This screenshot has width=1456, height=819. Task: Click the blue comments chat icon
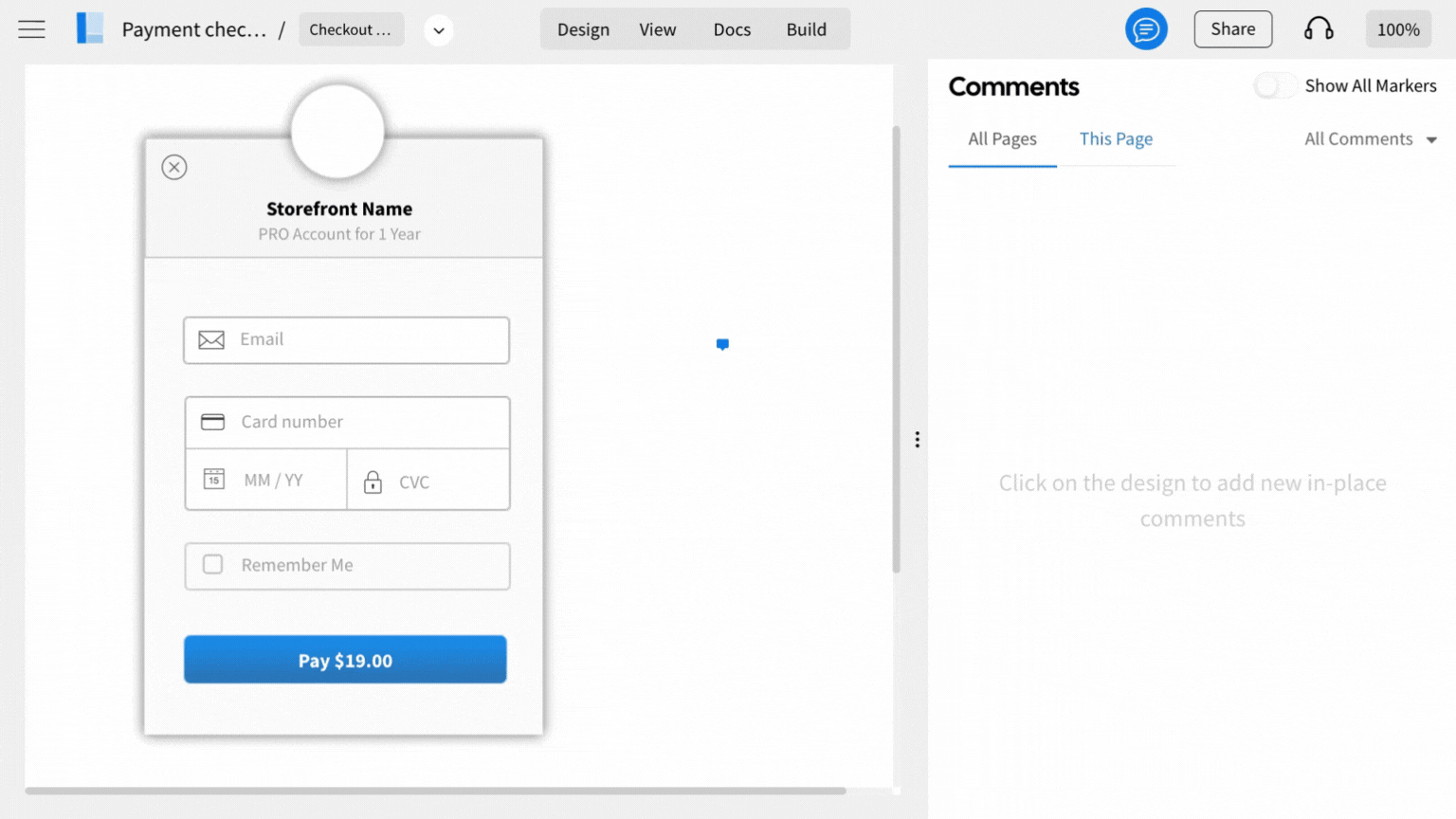pyautogui.click(x=1145, y=29)
